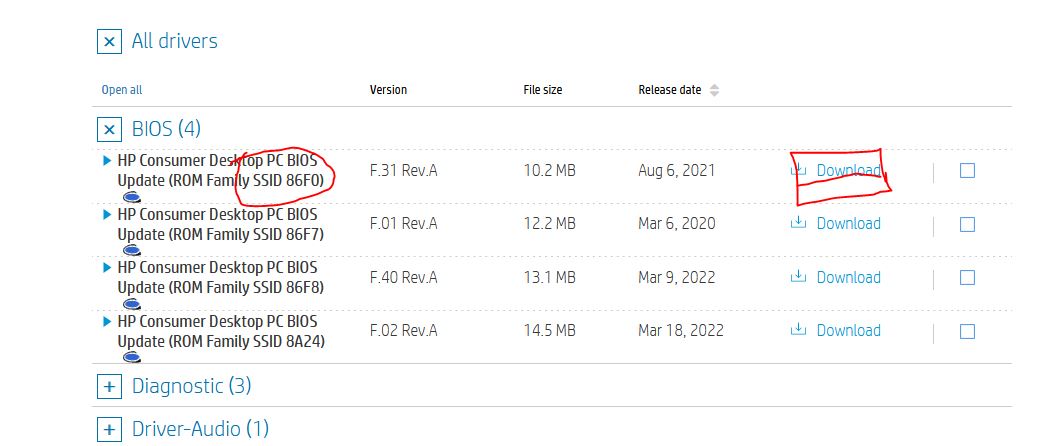Image resolution: width=1046 pixels, height=446 pixels.
Task: Click download icon for F.02 Rev.A BIOS
Action: pos(798,330)
